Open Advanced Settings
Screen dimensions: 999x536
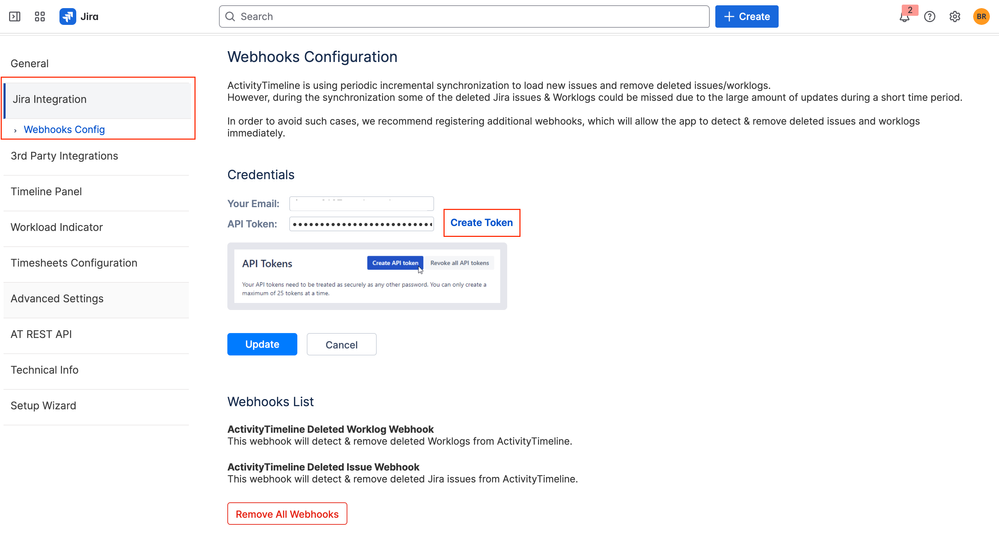point(96,299)
